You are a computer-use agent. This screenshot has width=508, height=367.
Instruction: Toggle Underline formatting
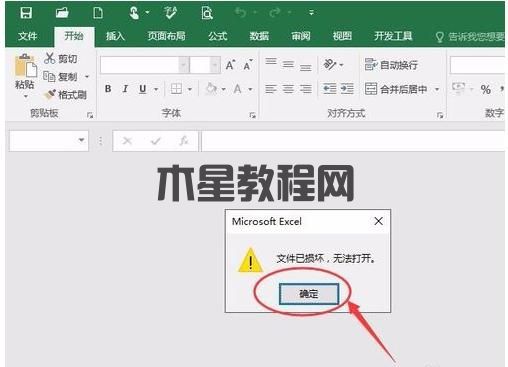[143, 89]
